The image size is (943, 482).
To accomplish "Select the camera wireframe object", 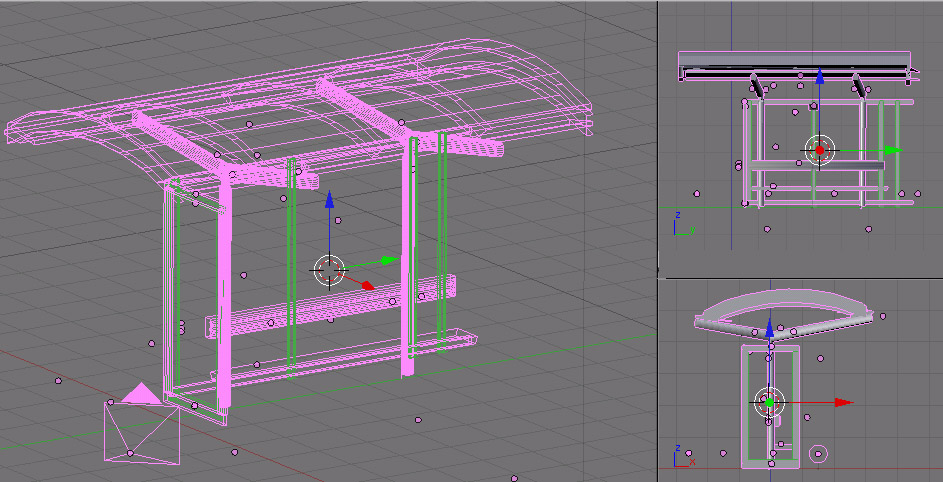I will (142, 426).
